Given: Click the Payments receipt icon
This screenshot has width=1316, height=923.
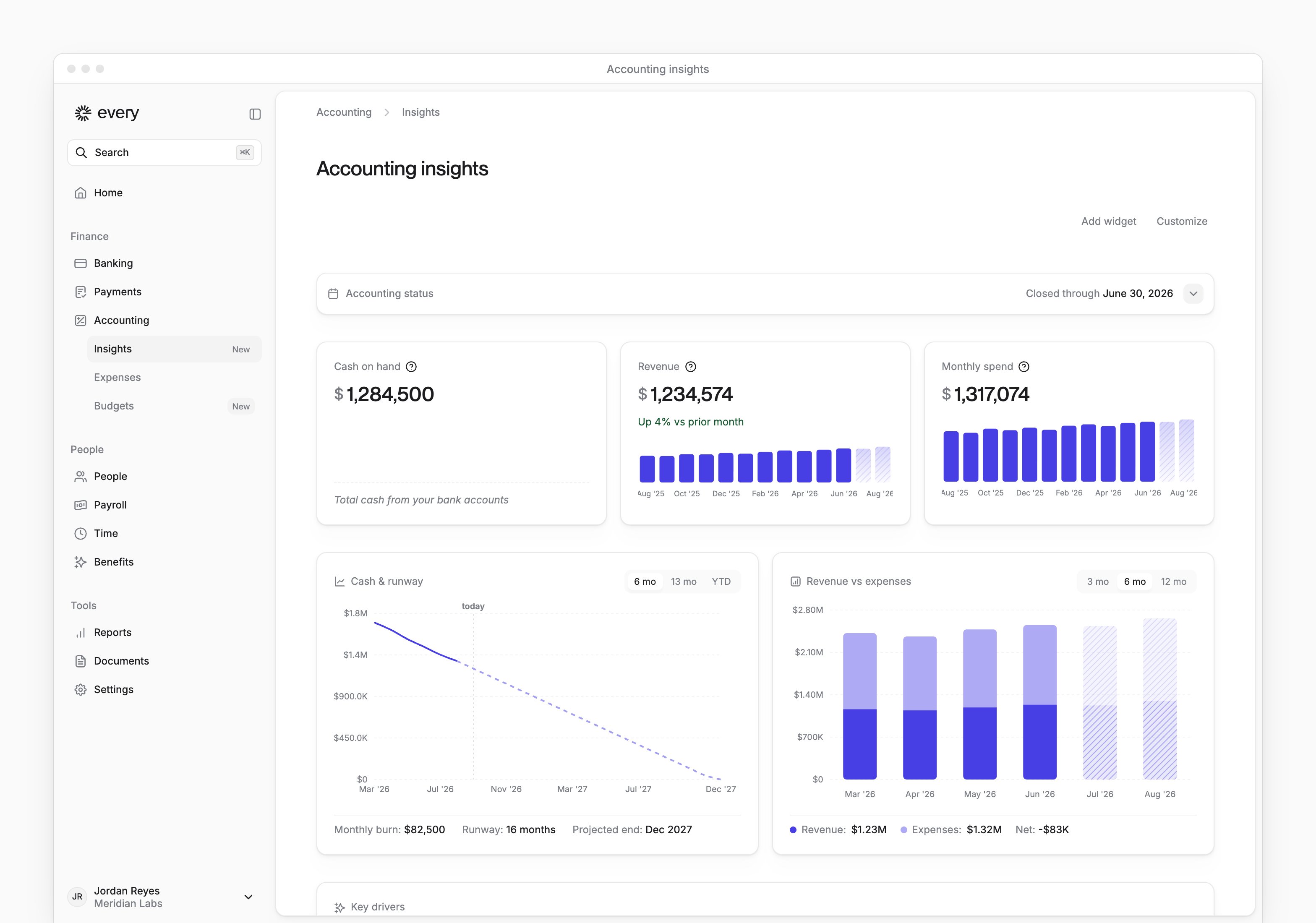Looking at the screenshot, I should (81, 292).
